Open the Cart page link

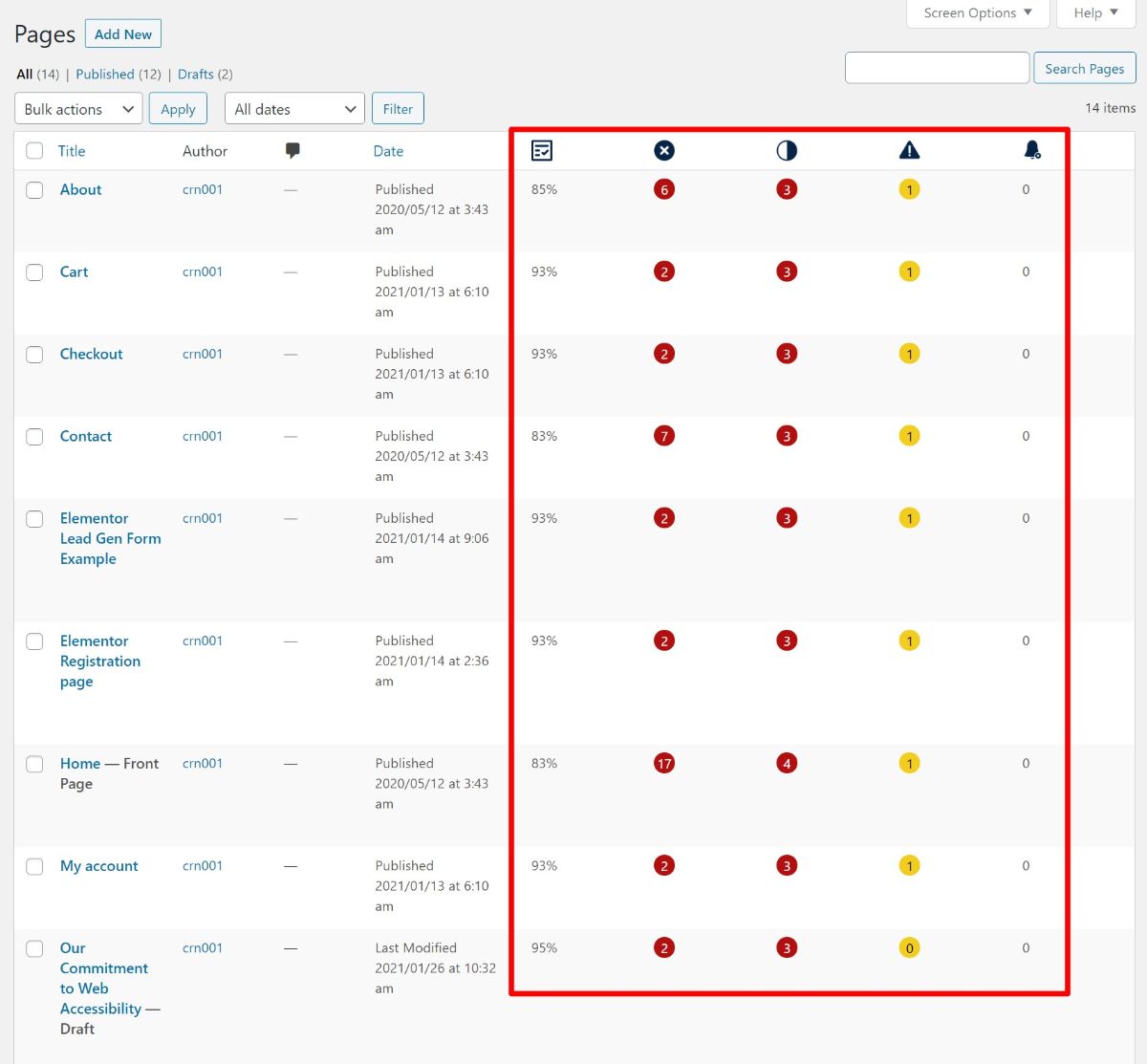(x=74, y=271)
